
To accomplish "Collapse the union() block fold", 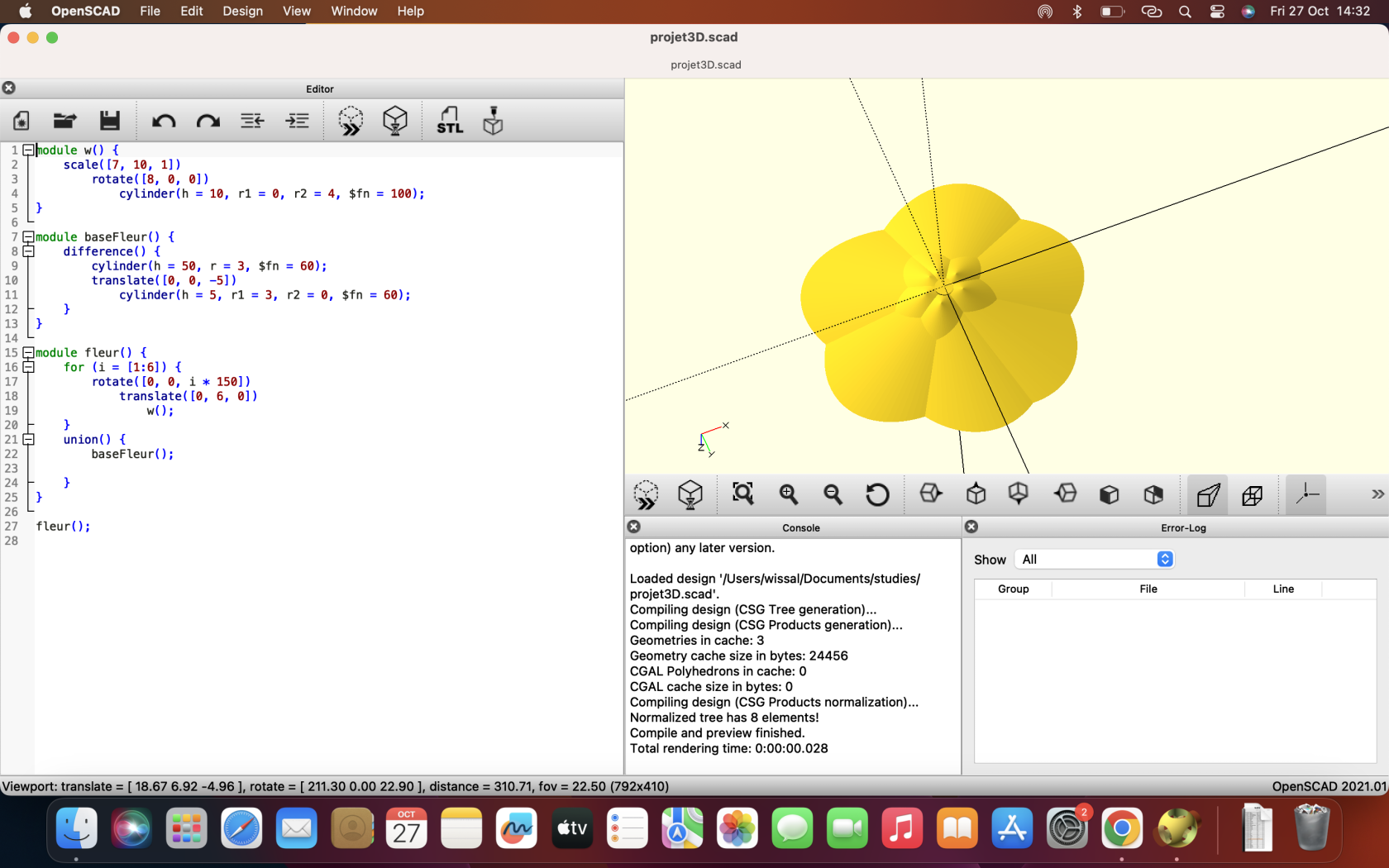I will click(x=28, y=440).
